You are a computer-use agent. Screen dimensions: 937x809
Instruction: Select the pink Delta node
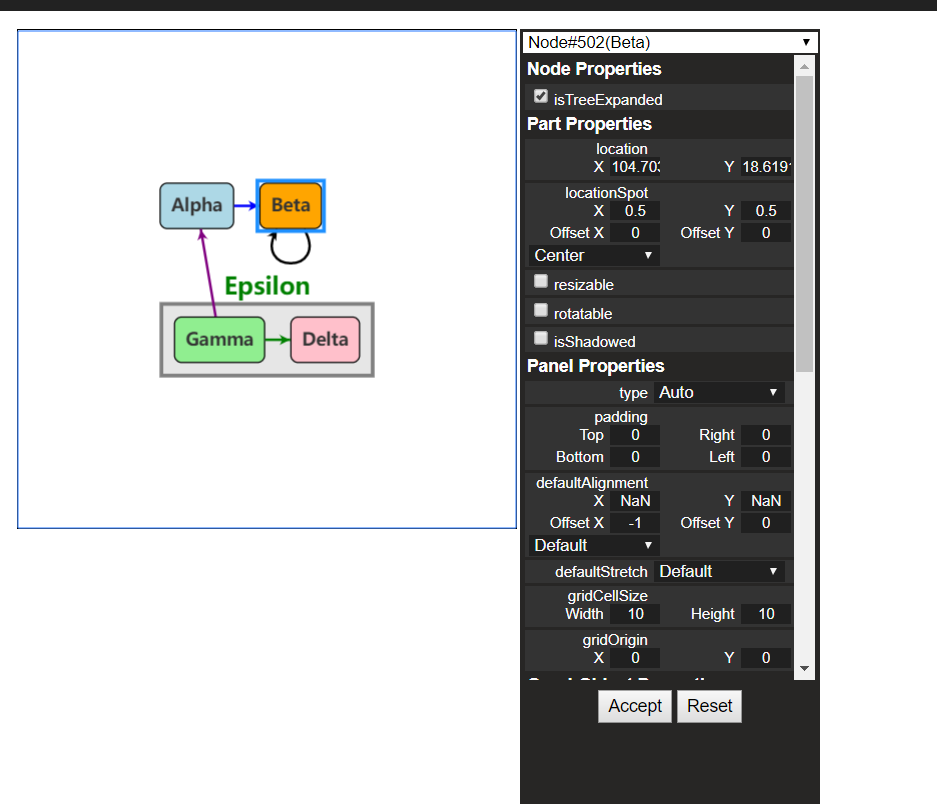coord(325,339)
